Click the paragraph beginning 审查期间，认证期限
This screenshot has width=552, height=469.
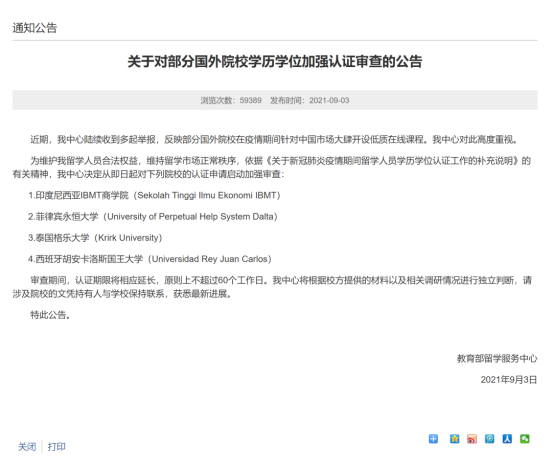(x=272, y=287)
